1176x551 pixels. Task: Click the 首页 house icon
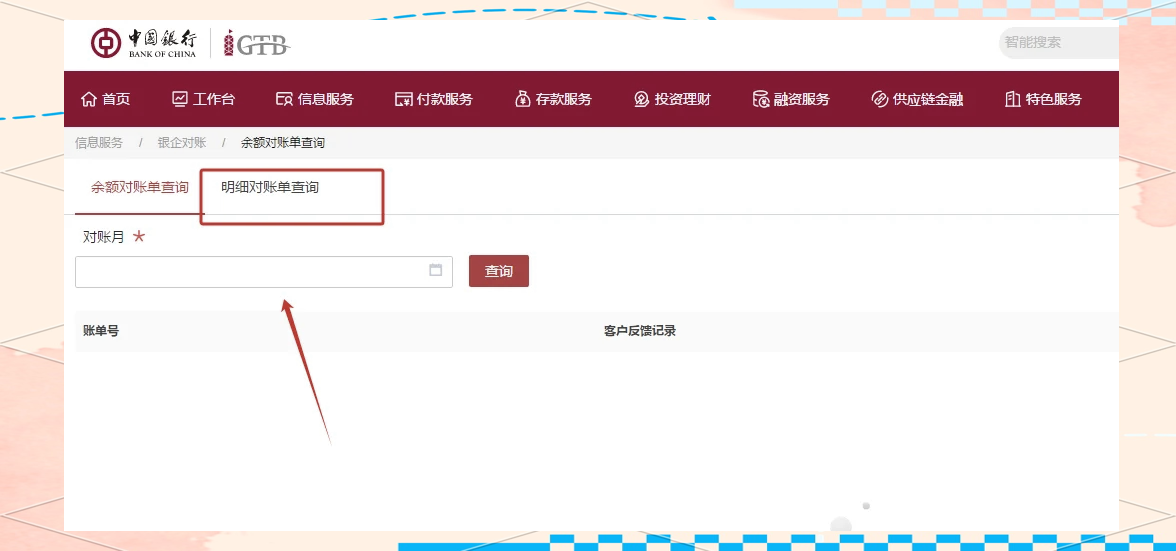pos(88,99)
